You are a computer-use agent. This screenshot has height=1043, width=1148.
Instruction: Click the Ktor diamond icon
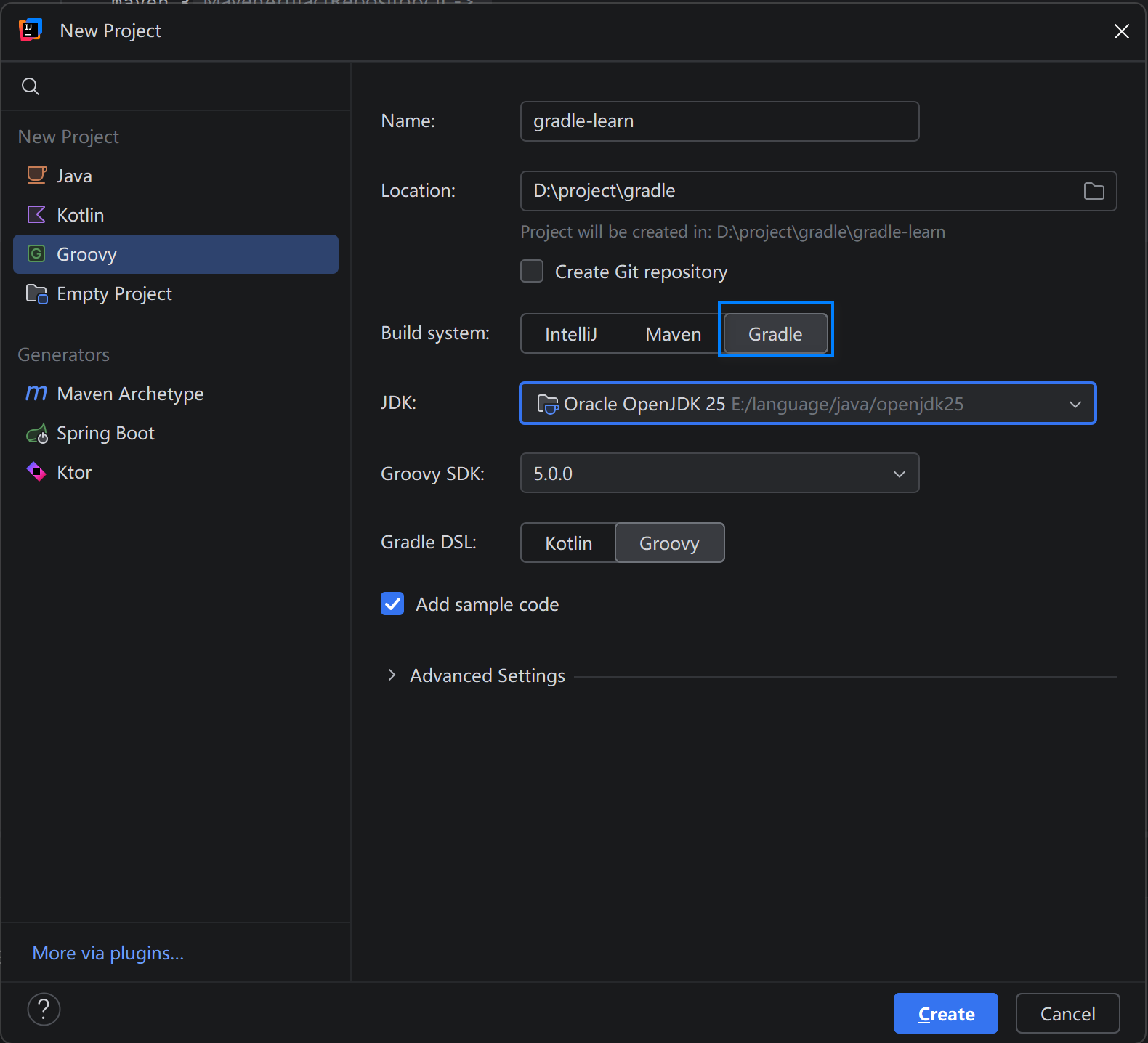tap(36, 471)
